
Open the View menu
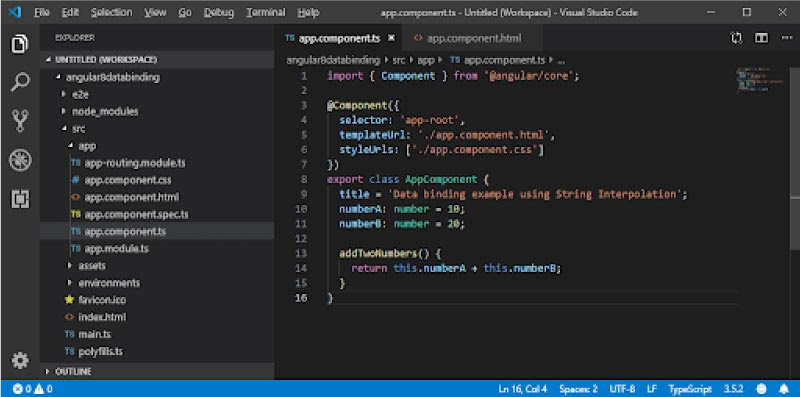point(155,12)
